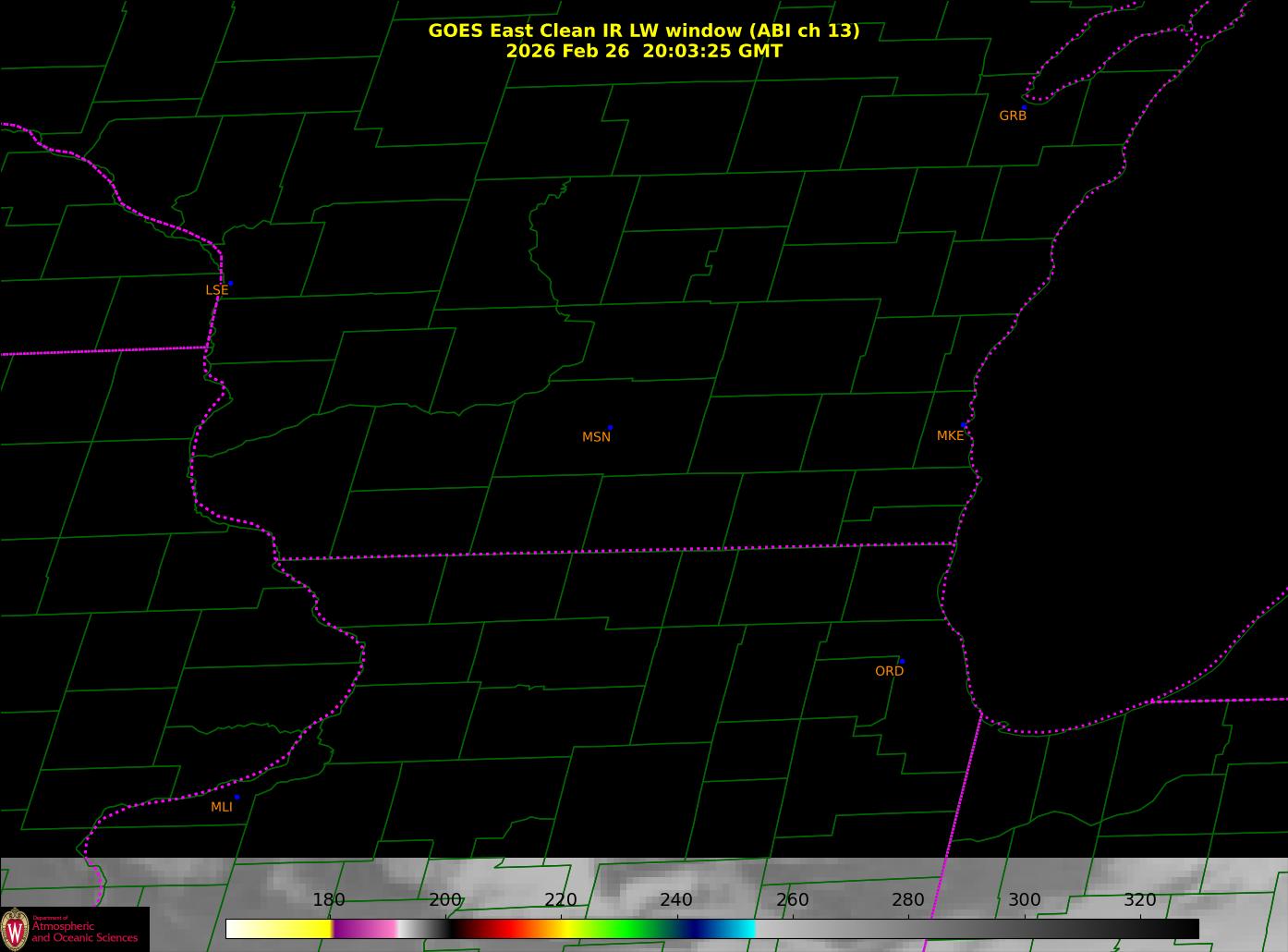Click the UW crest logo
1288x952 pixels.
pos(15,929)
